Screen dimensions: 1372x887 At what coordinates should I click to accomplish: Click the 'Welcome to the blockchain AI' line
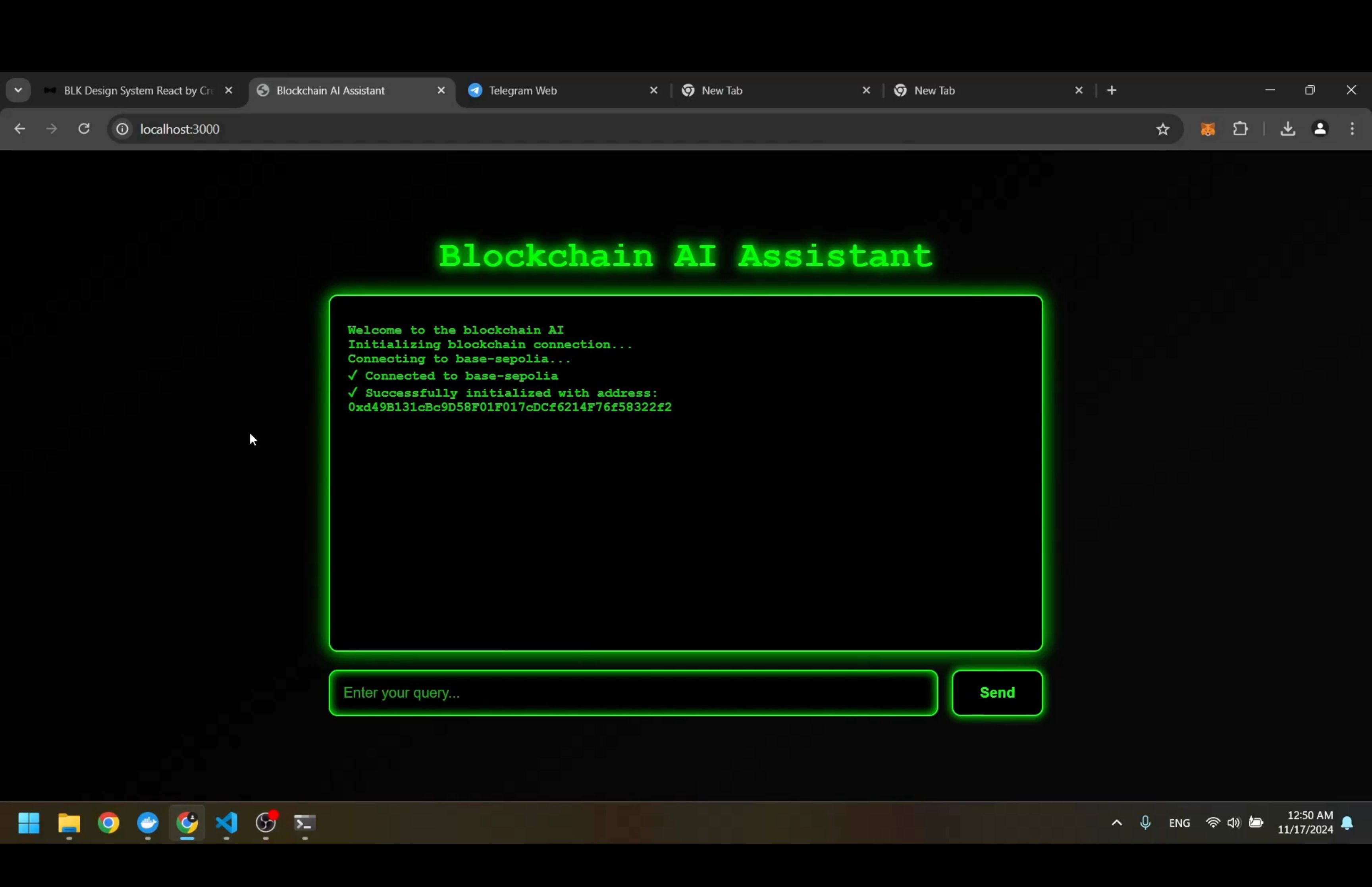455,330
